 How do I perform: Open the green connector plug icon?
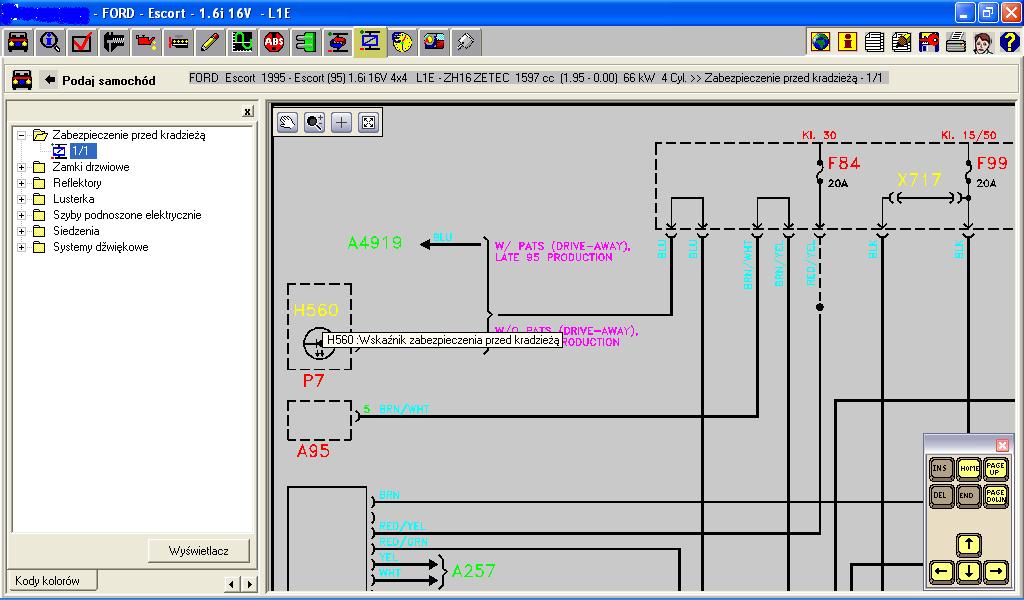point(306,42)
